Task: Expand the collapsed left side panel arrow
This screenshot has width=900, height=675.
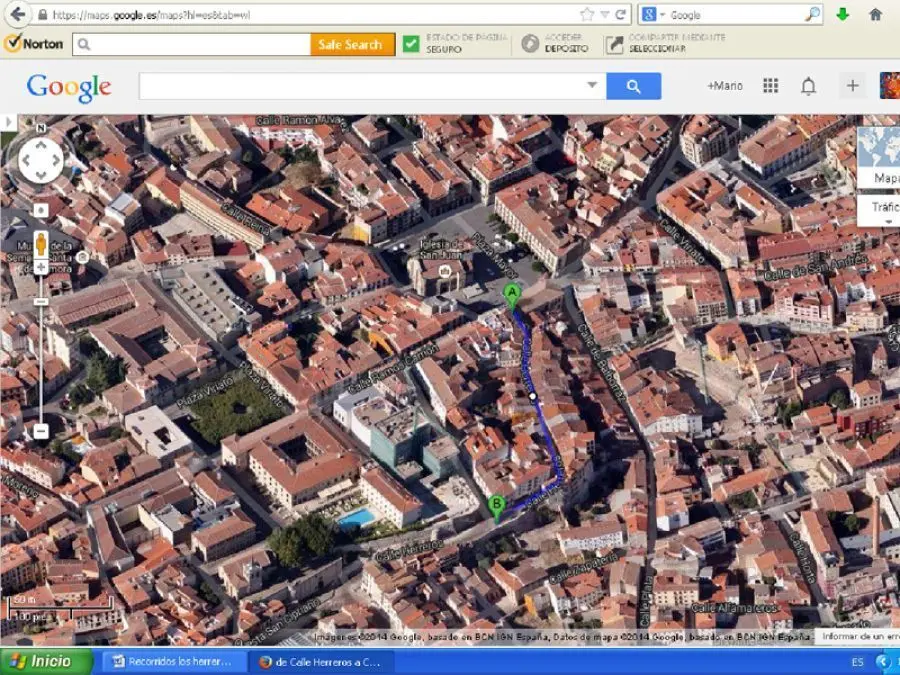Action: 9,122
